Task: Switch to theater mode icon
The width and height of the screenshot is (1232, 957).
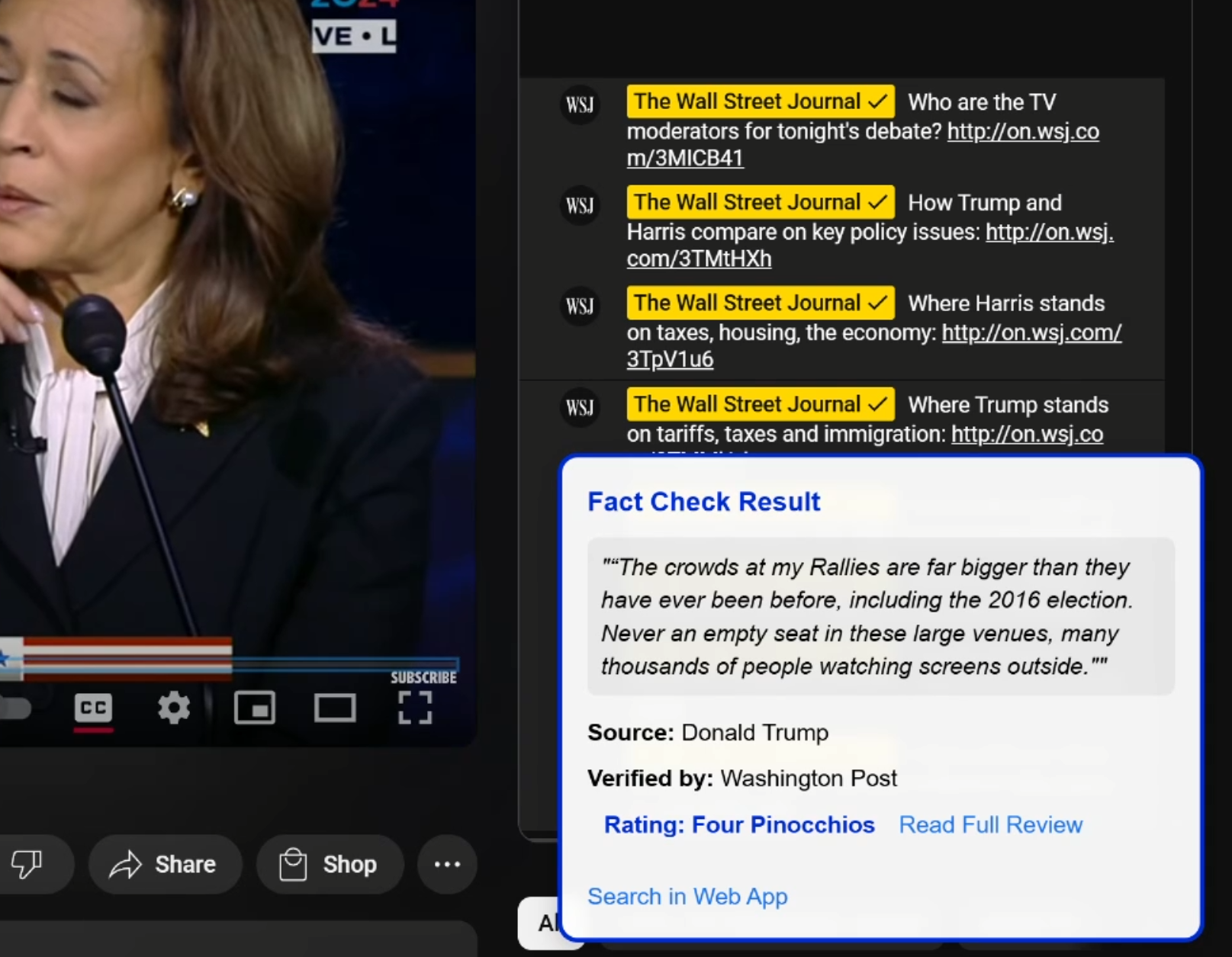Action: pos(335,708)
